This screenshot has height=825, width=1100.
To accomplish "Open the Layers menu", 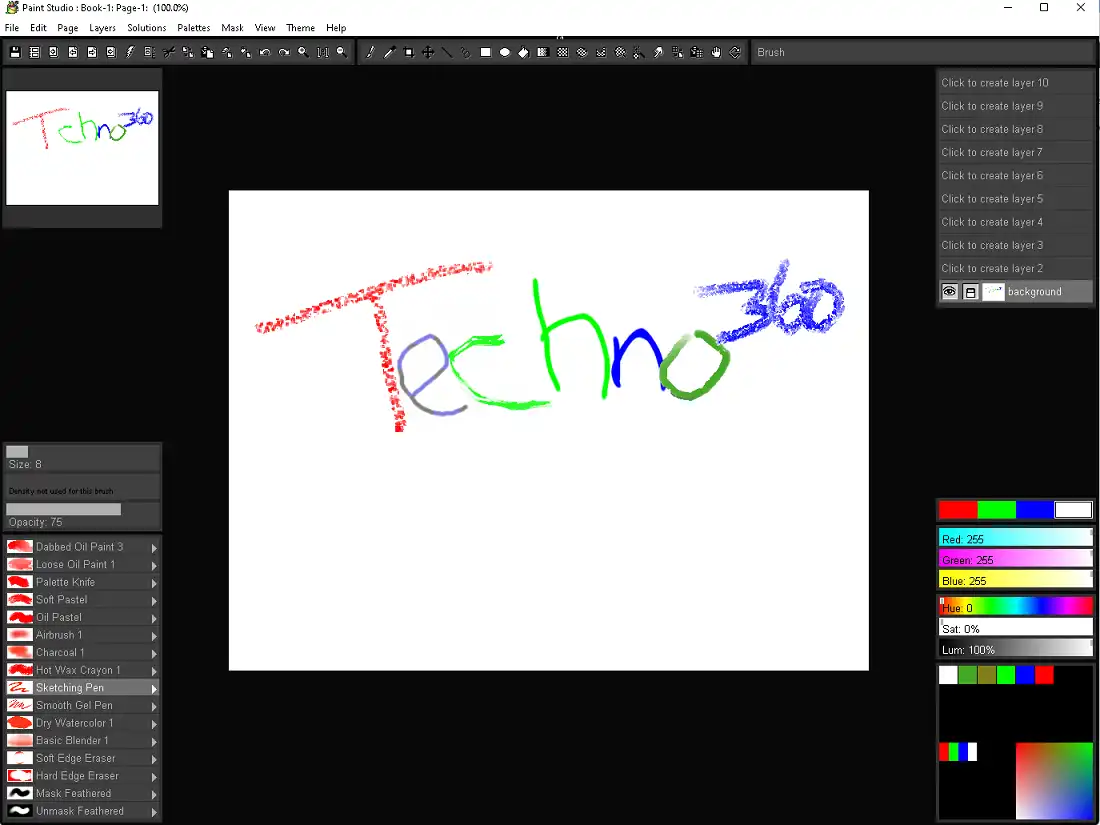I will (x=102, y=27).
